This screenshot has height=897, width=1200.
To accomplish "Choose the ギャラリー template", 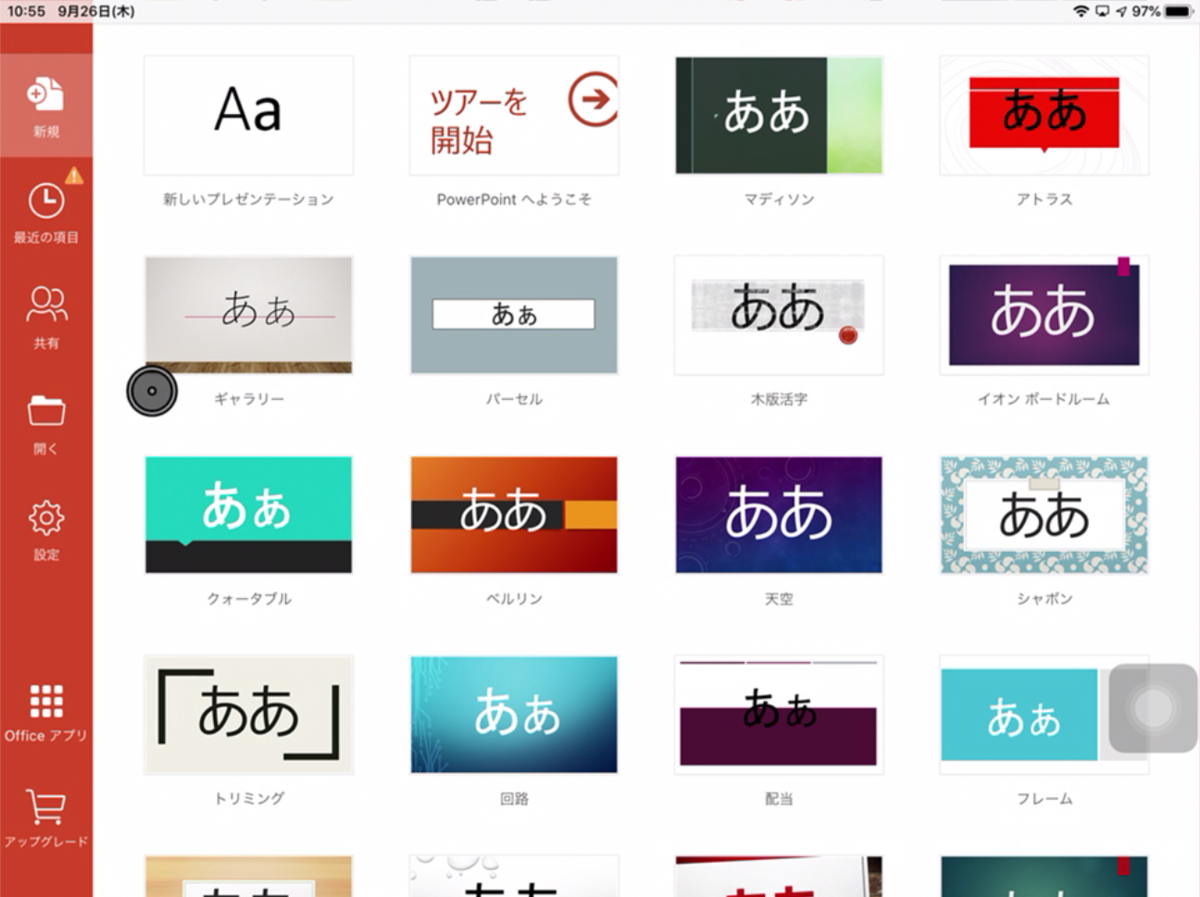I will pos(249,315).
